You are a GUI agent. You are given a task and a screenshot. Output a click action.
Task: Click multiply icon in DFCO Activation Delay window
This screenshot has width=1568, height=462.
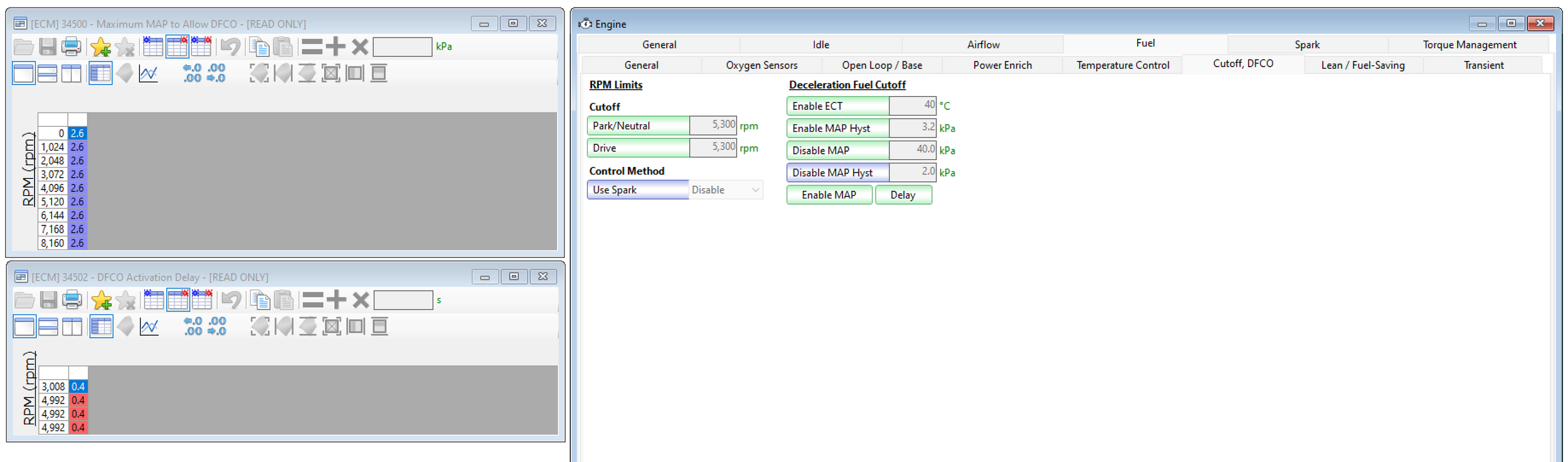[361, 300]
